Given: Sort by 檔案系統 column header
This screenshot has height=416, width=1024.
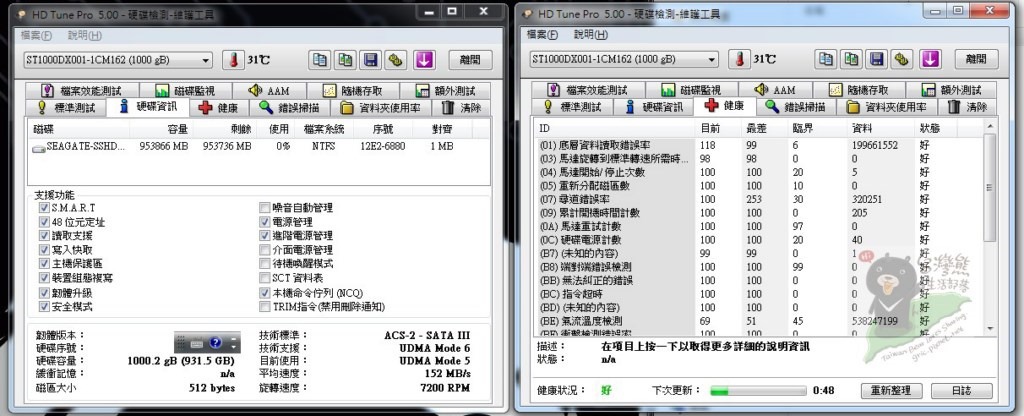Looking at the screenshot, I should tap(324, 129).
